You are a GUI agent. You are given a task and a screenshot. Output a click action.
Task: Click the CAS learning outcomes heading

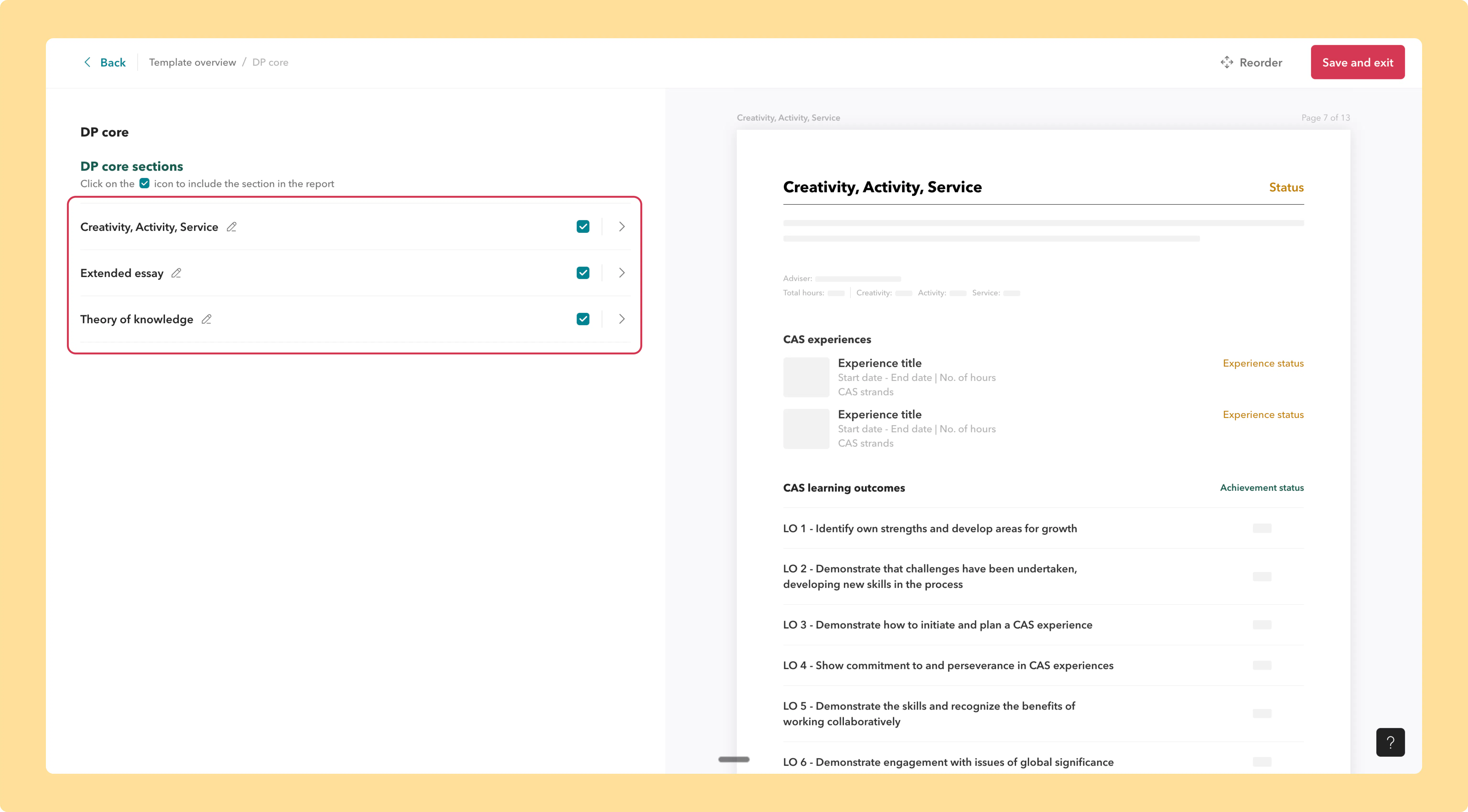(x=844, y=488)
